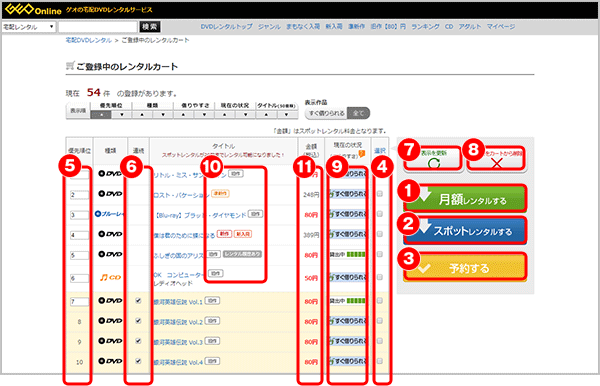
Task: Follow the 宅配DVDレンタル breadcrumb link
Action: tap(89, 40)
